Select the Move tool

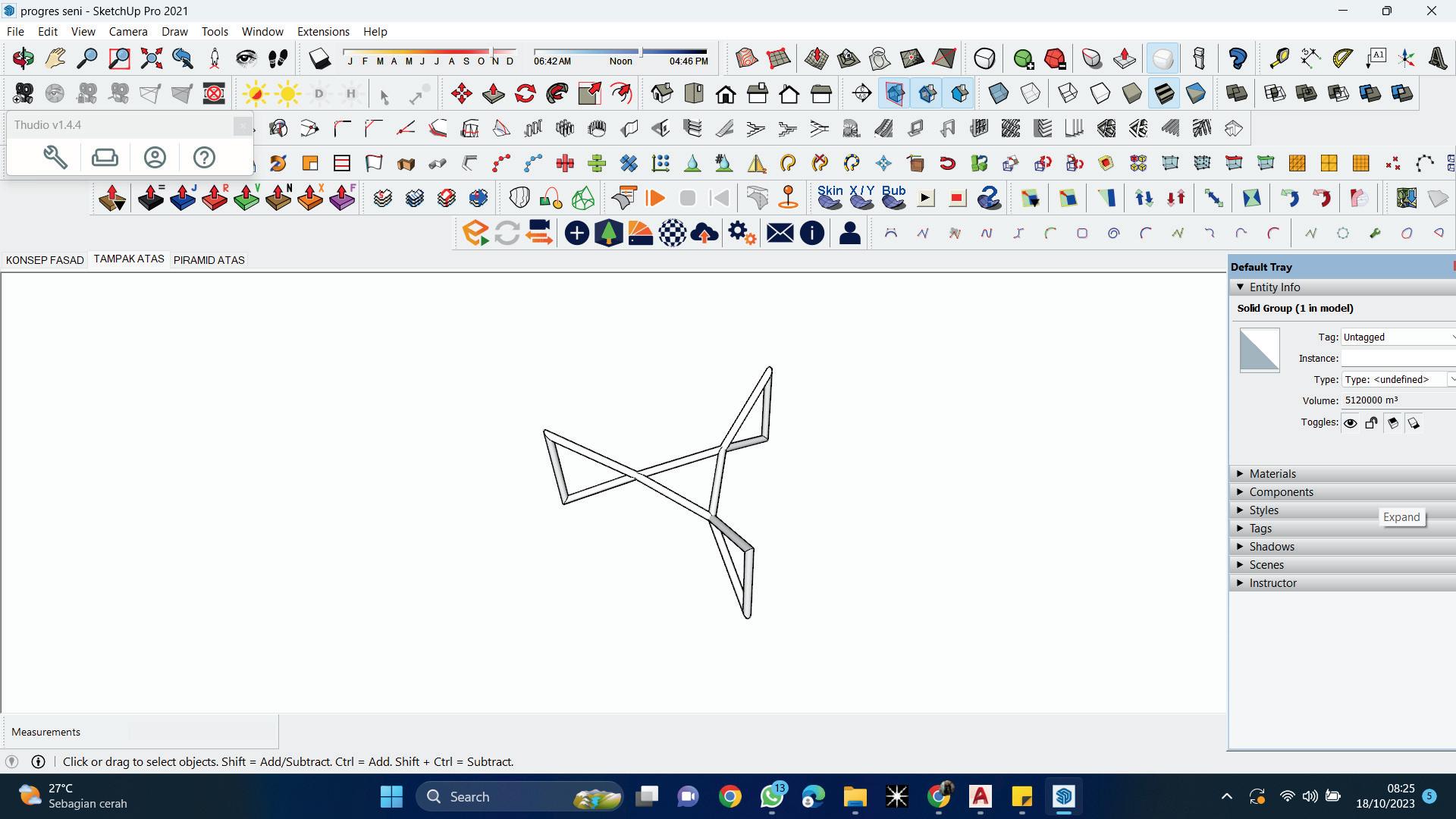461,93
